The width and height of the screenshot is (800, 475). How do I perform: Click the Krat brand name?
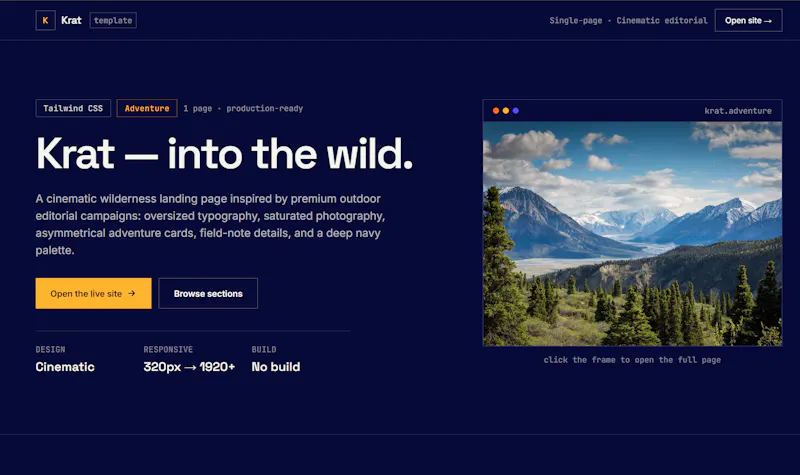[x=71, y=20]
